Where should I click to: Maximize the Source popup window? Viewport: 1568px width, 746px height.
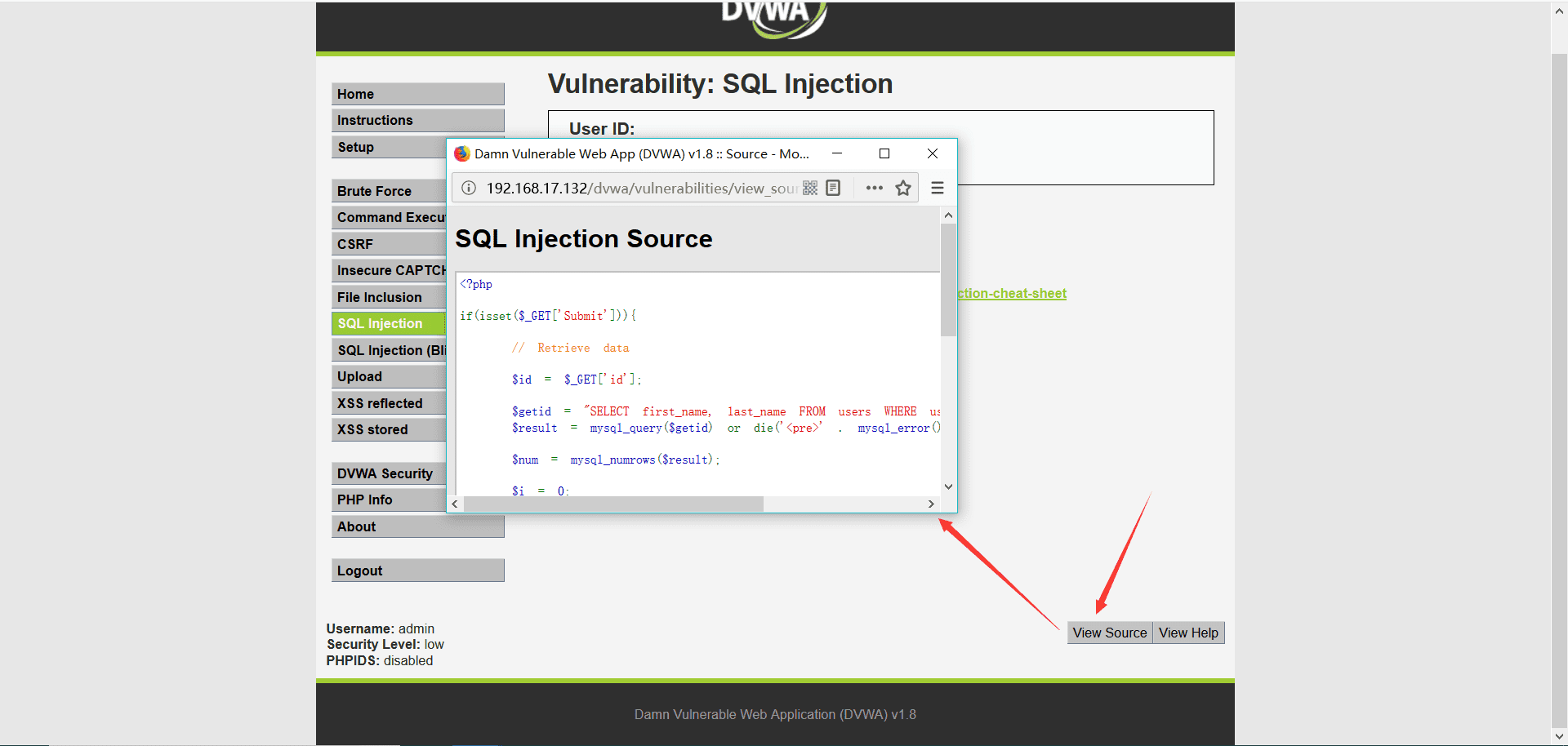[884, 153]
